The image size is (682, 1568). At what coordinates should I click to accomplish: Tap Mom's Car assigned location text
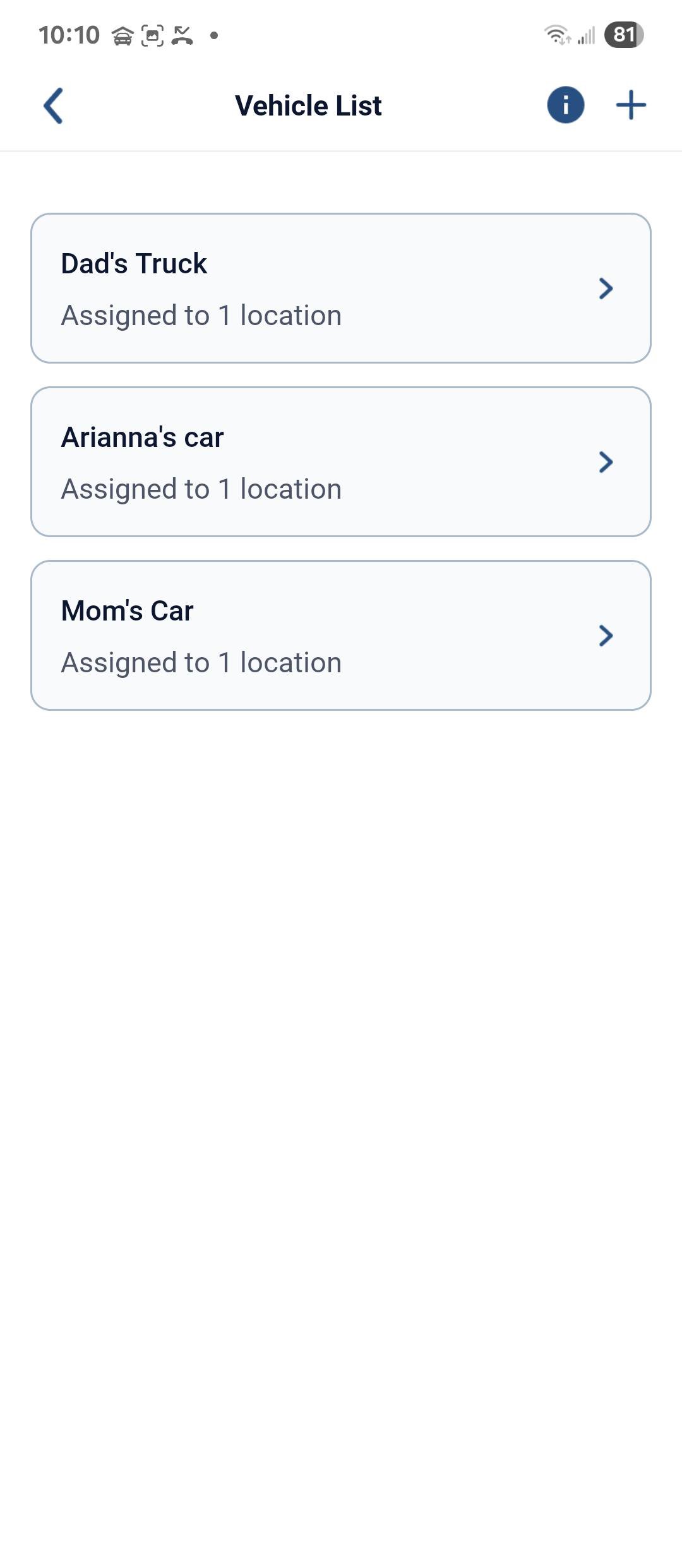[201, 662]
